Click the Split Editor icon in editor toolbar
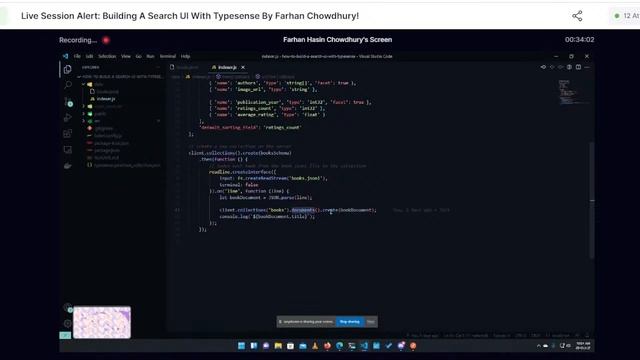640x360 pixels. tap(578, 67)
